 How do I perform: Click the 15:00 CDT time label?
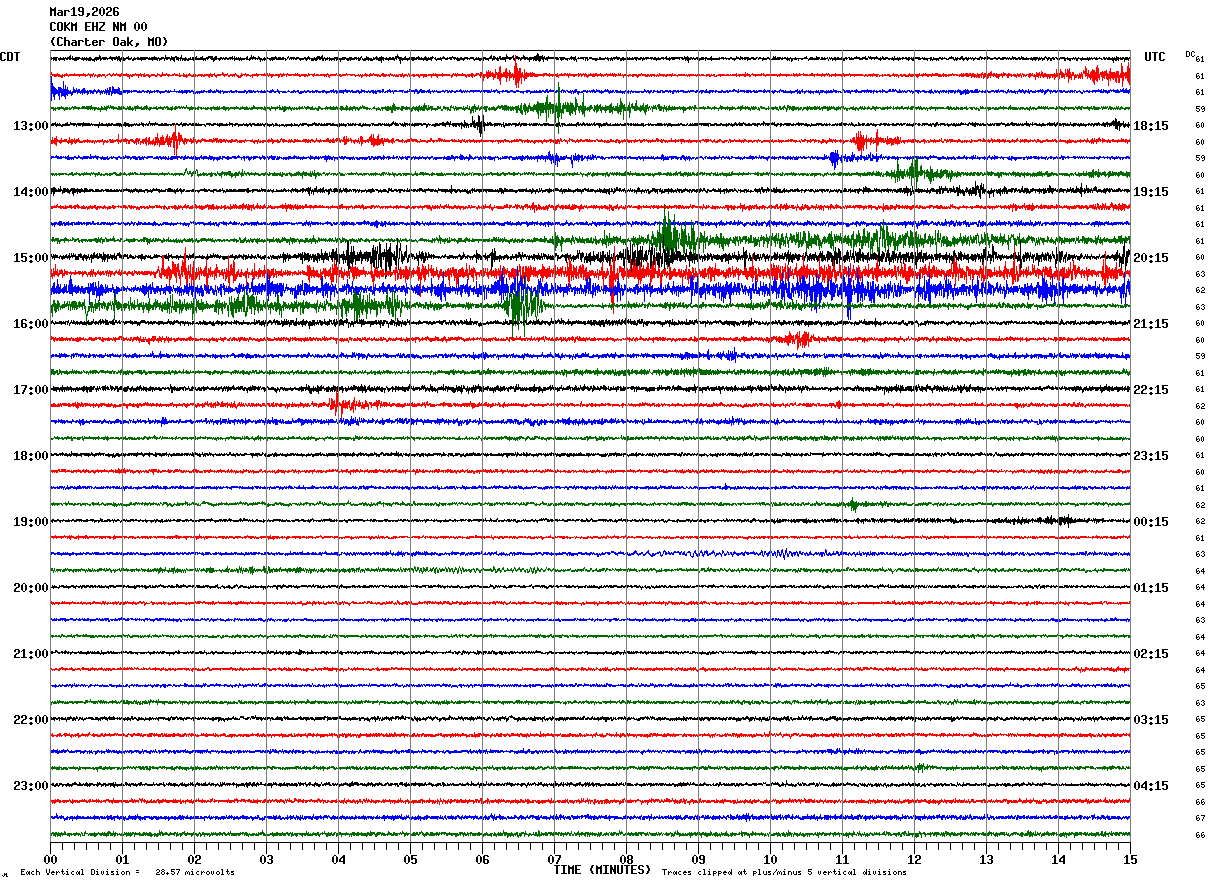30,258
